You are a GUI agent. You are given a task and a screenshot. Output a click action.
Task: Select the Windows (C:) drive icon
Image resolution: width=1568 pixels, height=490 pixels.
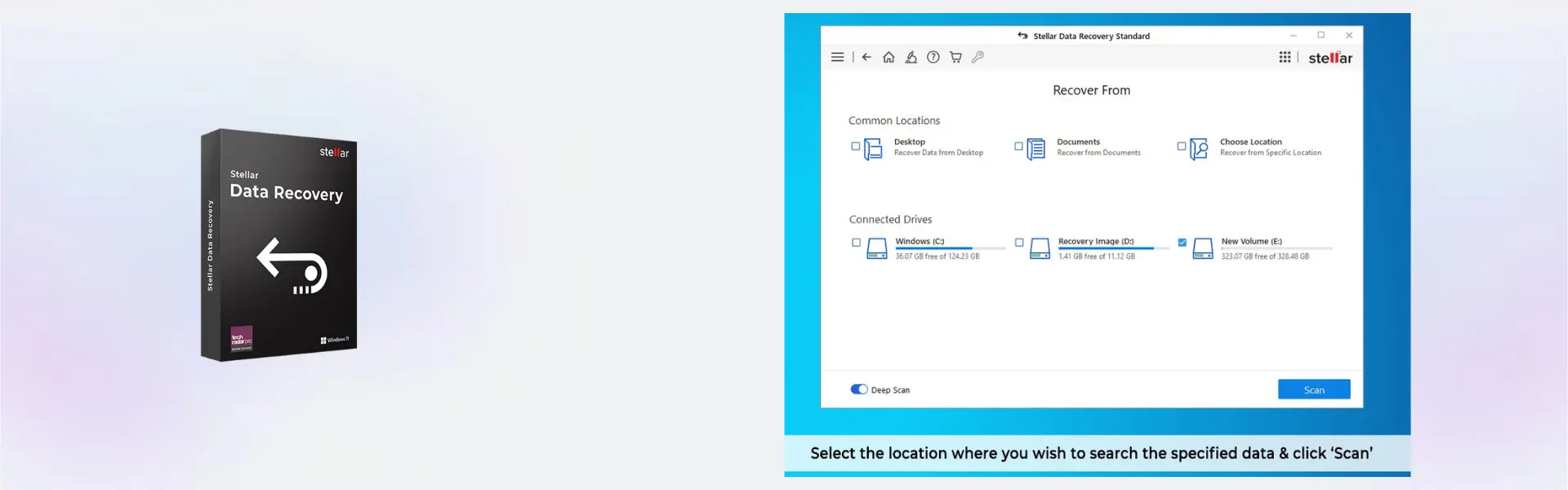pyautogui.click(x=876, y=248)
